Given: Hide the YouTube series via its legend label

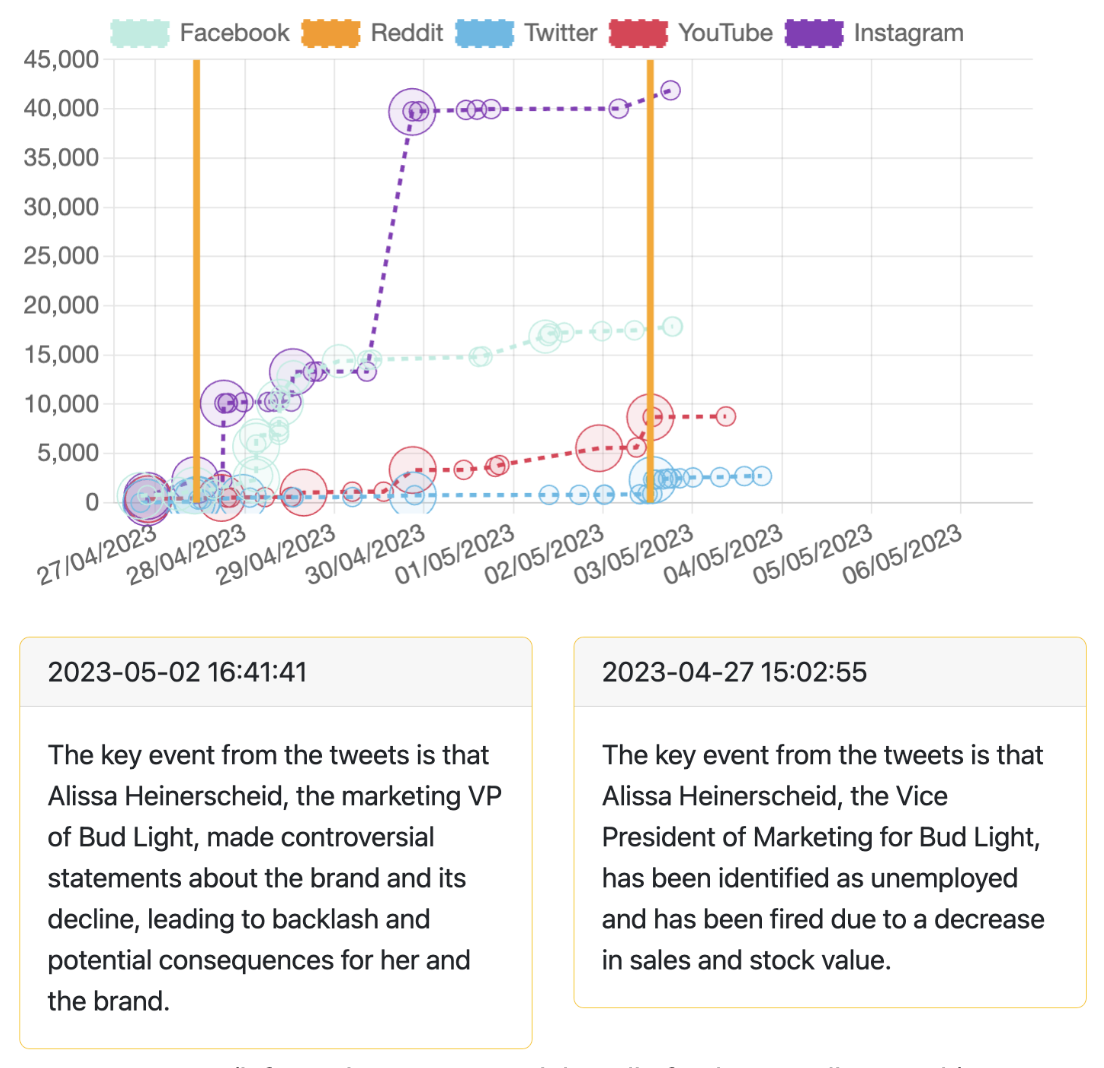Looking at the screenshot, I should [725, 33].
